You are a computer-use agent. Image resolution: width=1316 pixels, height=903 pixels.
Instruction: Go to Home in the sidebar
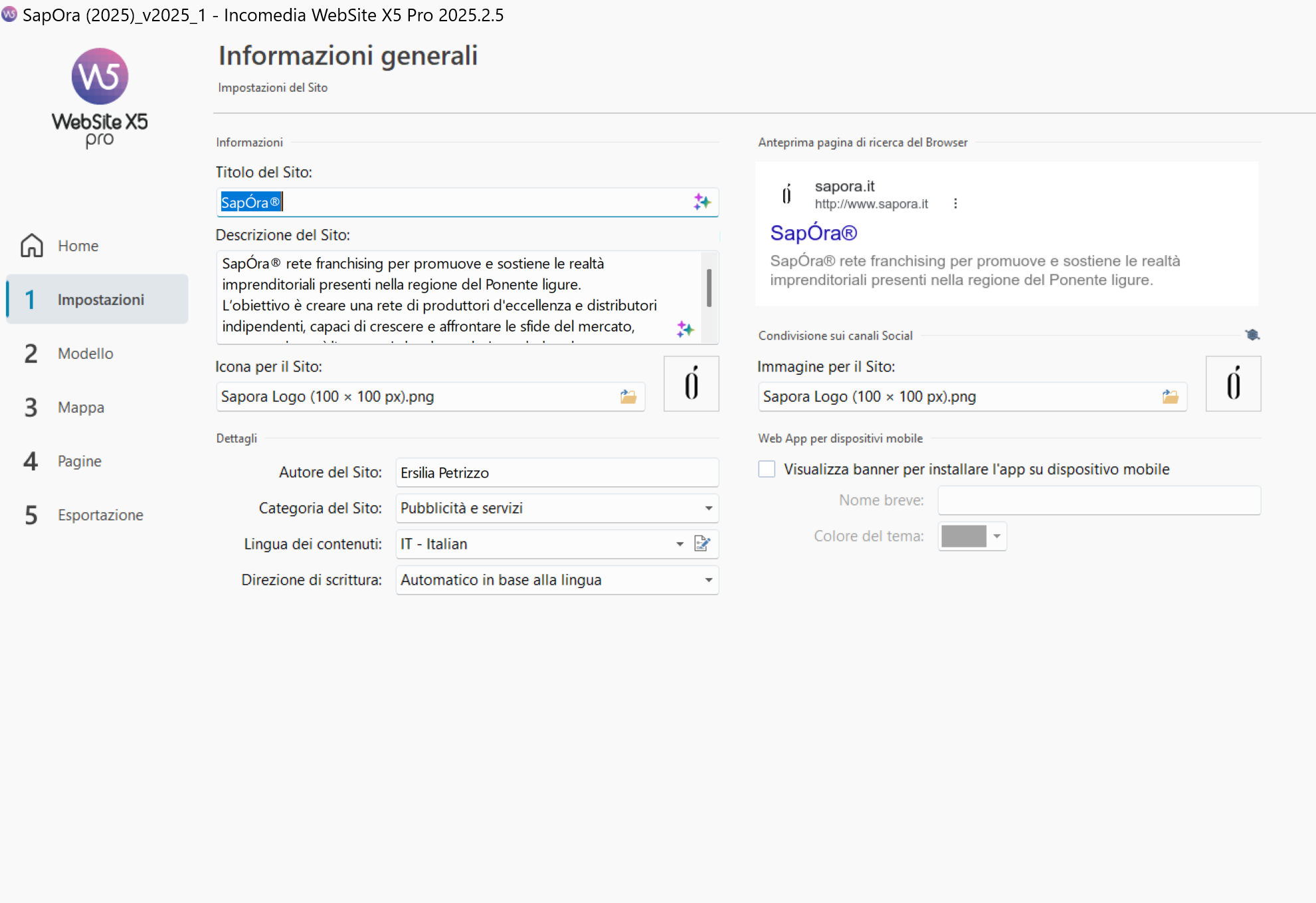(x=97, y=245)
